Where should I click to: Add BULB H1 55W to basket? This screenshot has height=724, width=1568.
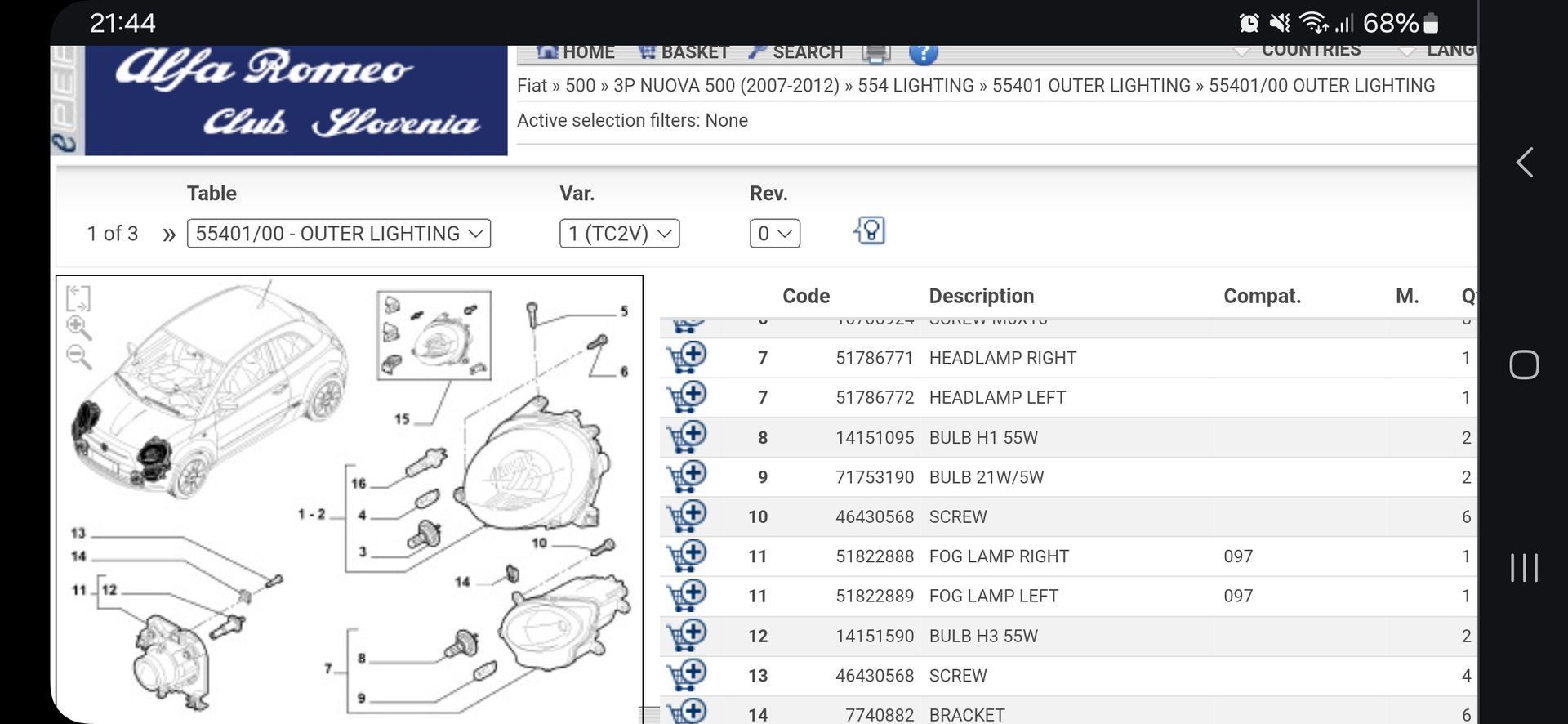(687, 437)
